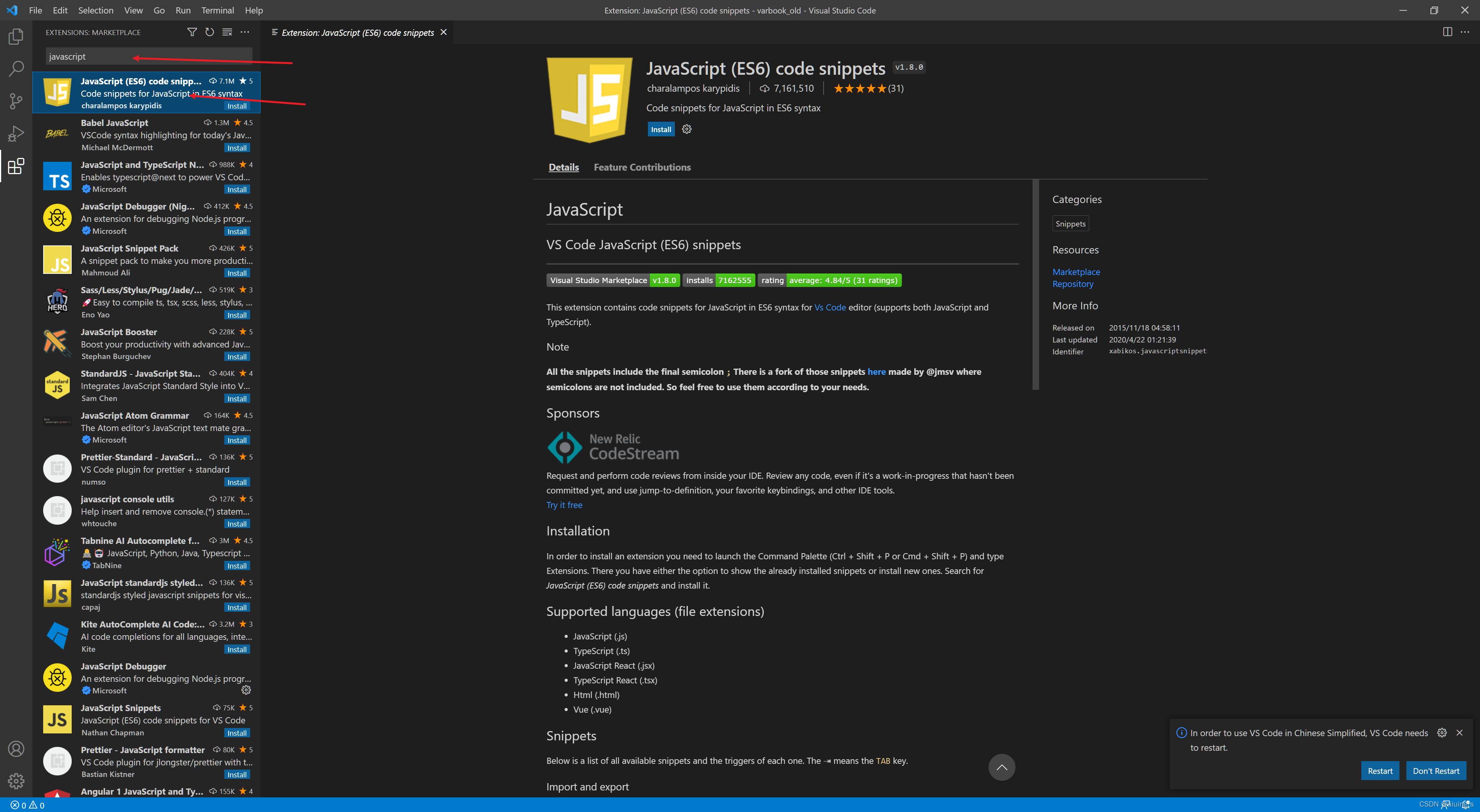
Task: Open the Explorer view in activity bar
Action: [16, 37]
